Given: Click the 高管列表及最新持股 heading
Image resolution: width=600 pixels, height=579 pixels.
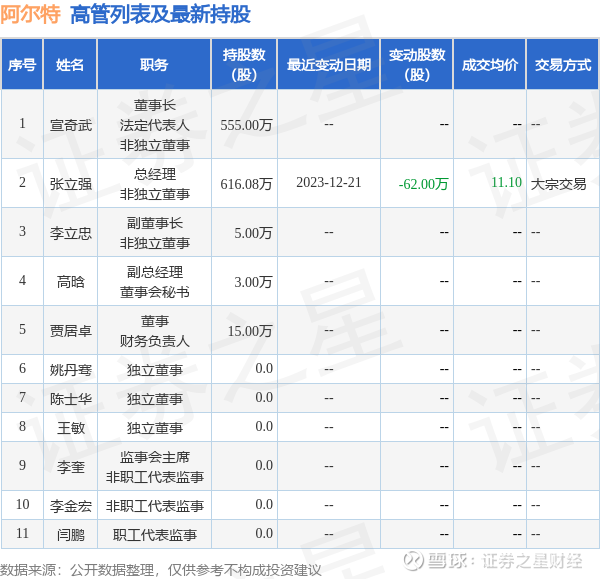Looking at the screenshot, I should (160, 15).
